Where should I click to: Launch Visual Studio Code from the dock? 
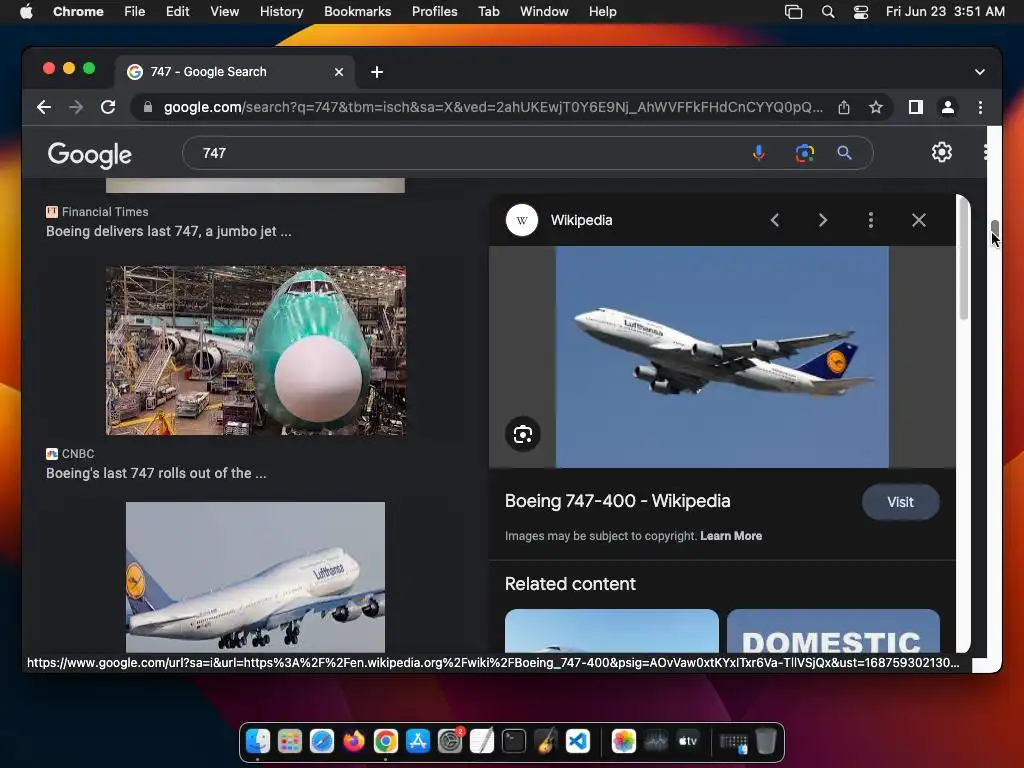click(578, 741)
